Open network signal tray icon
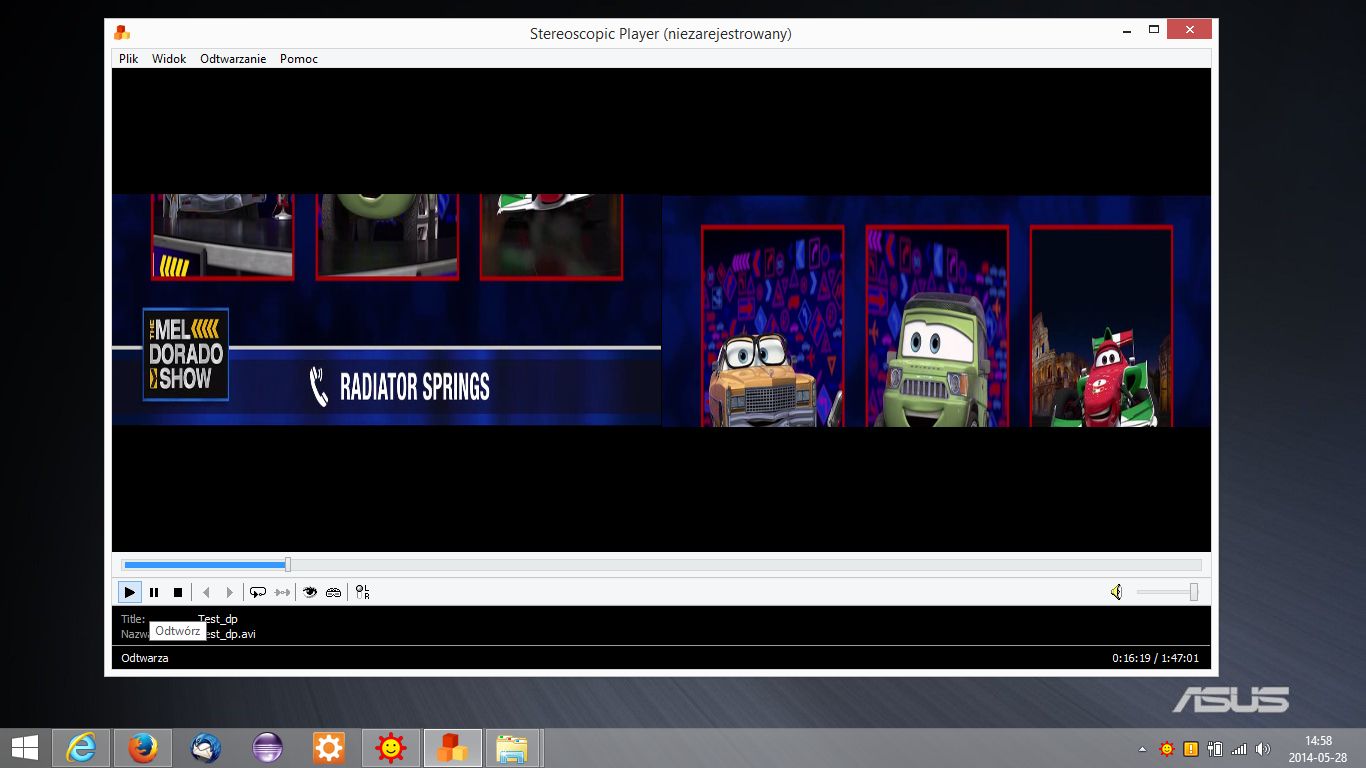The image size is (1366, 768). 1239,748
